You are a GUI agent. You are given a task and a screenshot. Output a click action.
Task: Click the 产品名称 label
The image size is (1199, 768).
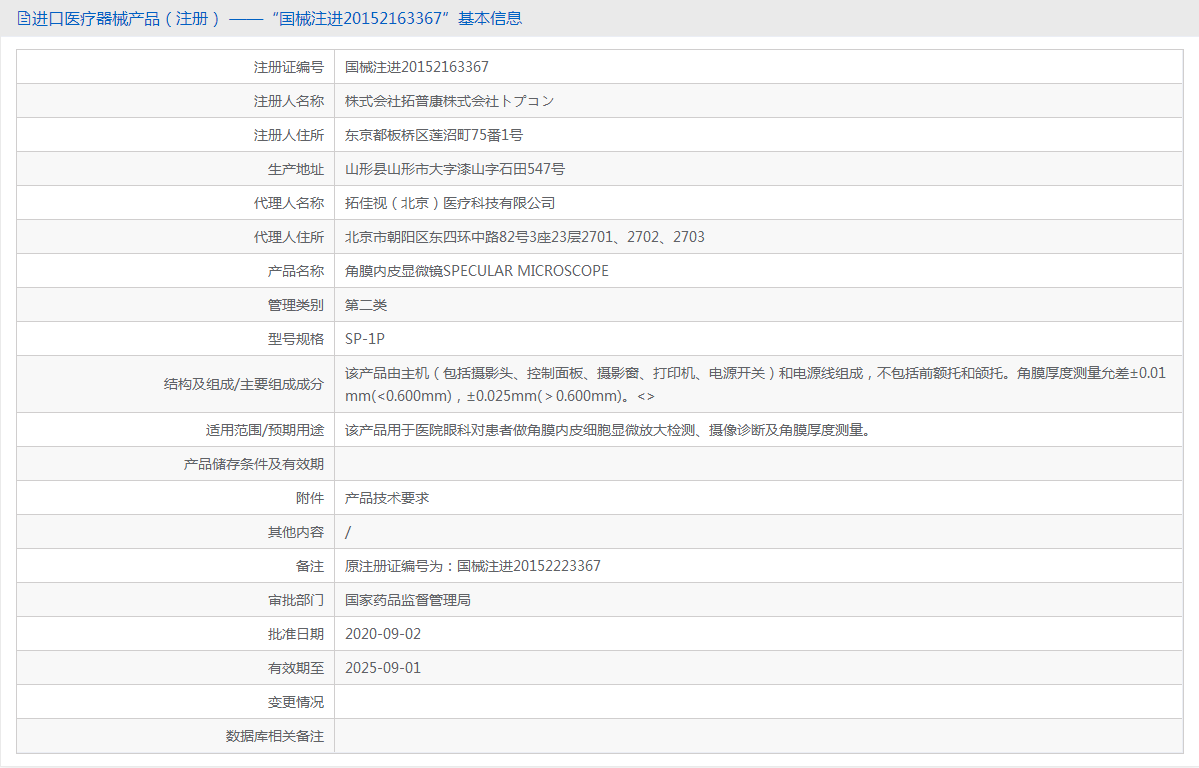click(x=295, y=272)
